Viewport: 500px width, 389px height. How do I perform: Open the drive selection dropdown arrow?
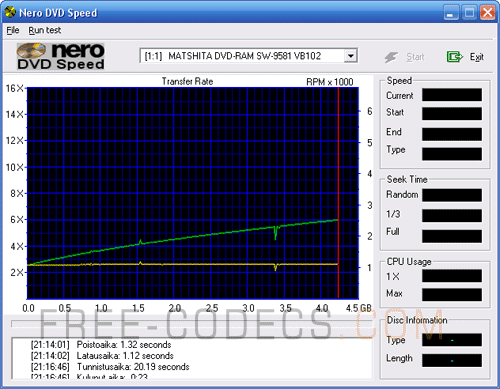pyautogui.click(x=350, y=56)
